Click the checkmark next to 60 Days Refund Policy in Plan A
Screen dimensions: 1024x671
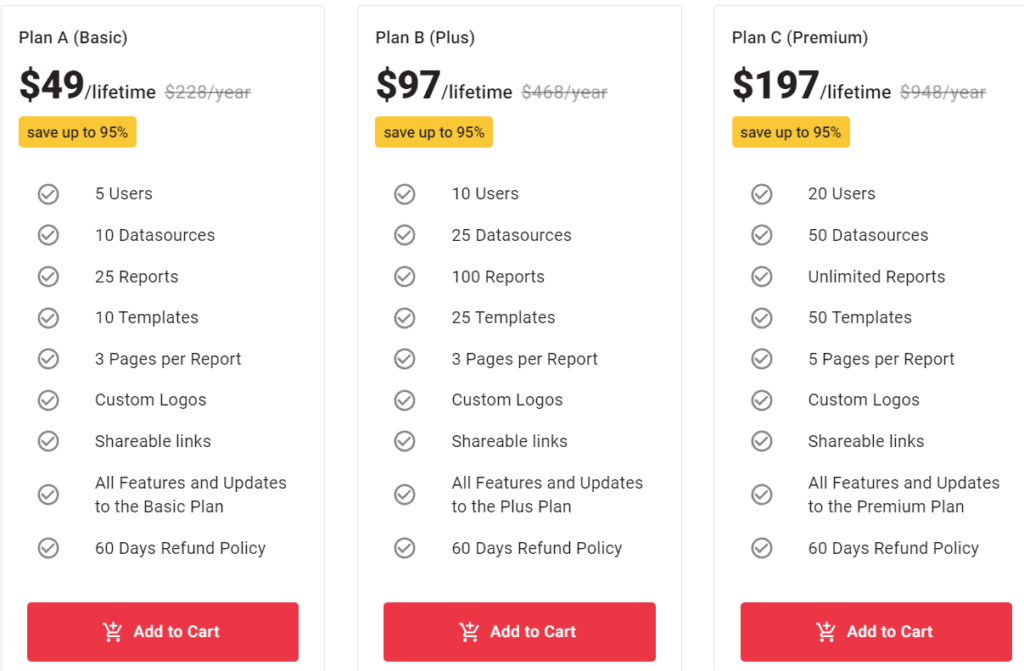pyautogui.click(x=48, y=548)
